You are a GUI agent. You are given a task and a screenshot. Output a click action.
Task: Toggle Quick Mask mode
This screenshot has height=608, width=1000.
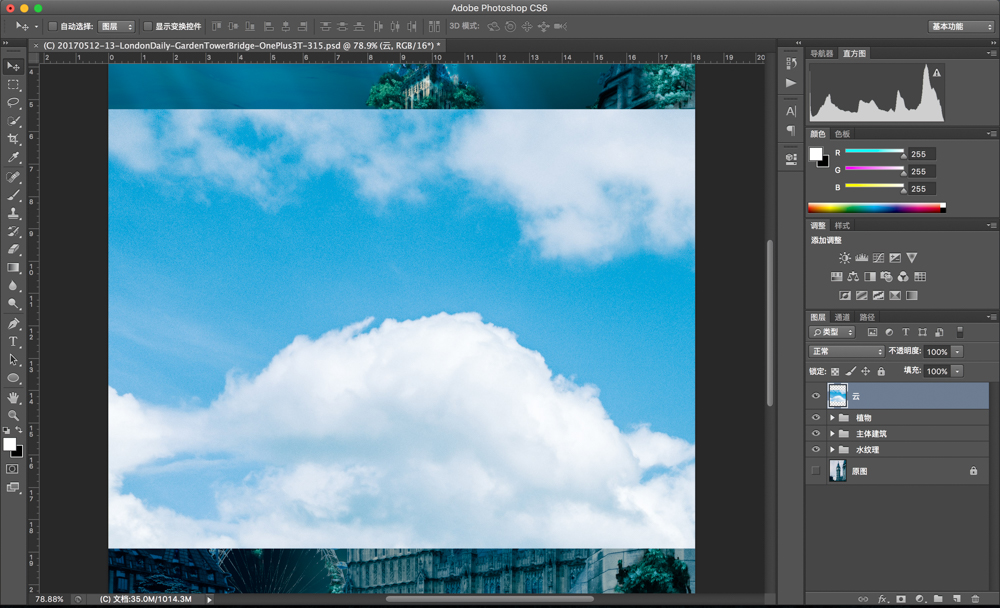point(12,469)
